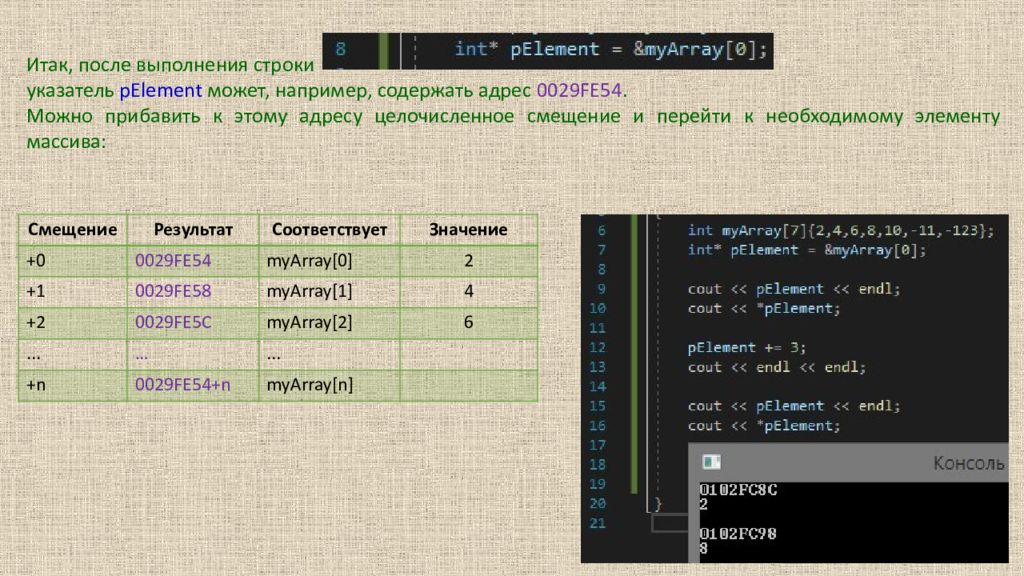Click the Консоль window title
Screen dimensions: 1024x576
968,463
